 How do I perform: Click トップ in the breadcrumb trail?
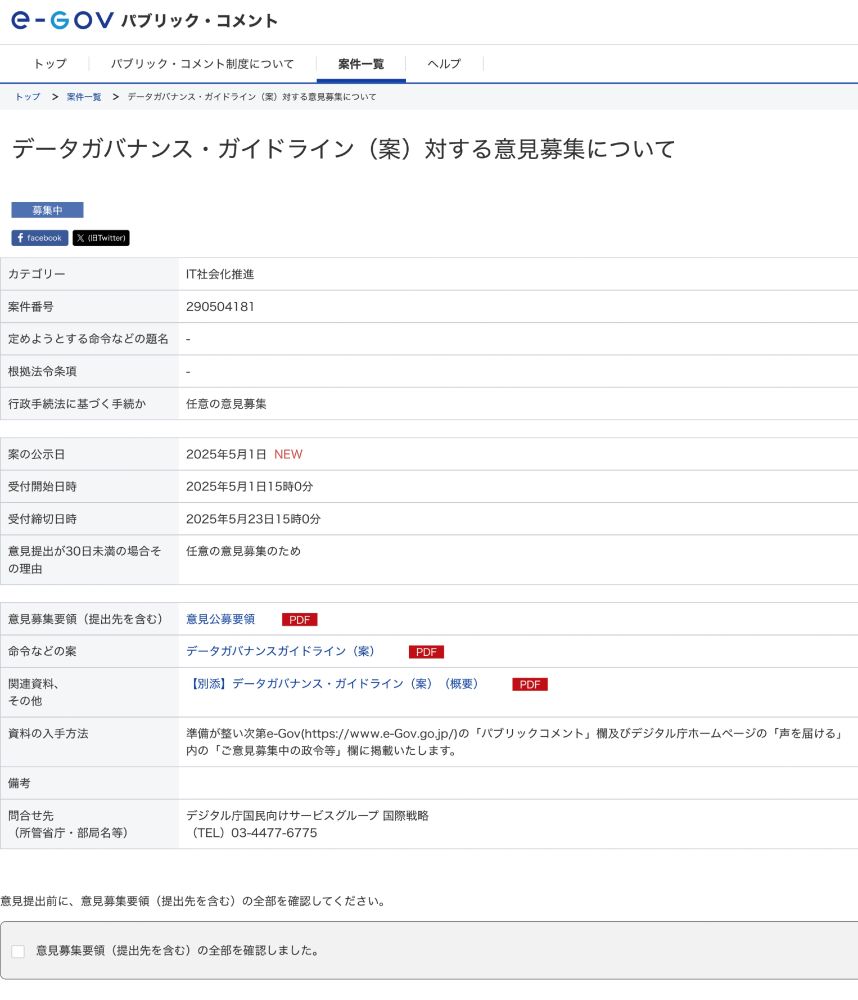coord(26,97)
